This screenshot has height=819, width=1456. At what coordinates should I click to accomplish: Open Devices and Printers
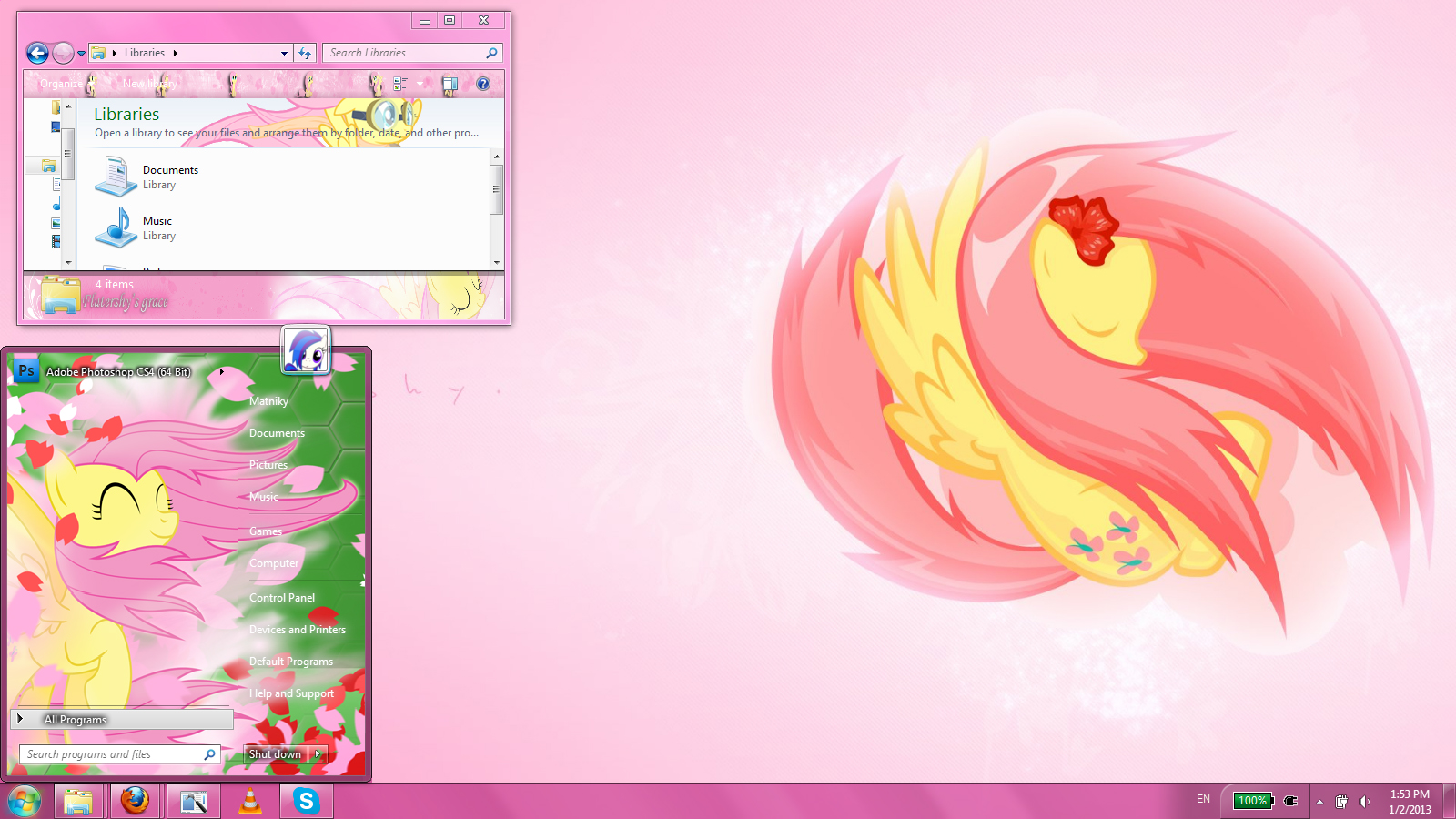click(x=298, y=630)
